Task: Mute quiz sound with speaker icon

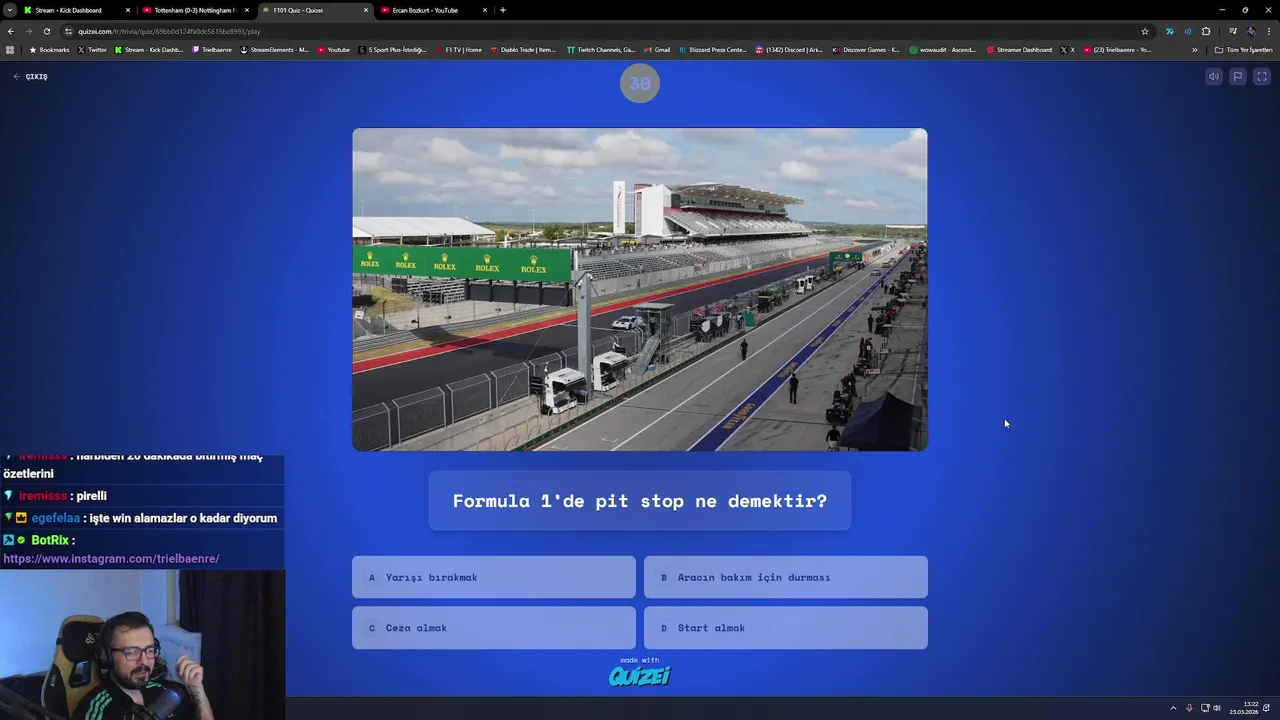Action: [x=1213, y=76]
